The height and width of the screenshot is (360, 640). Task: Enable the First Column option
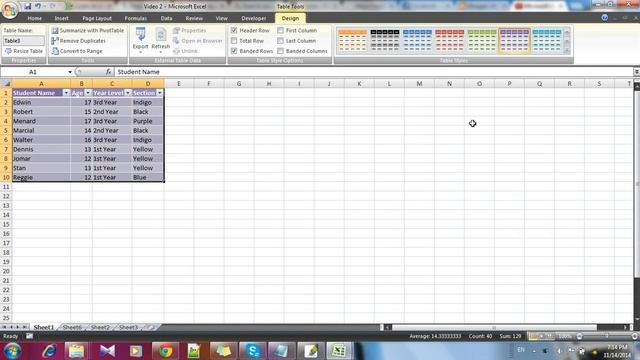pyautogui.click(x=280, y=31)
